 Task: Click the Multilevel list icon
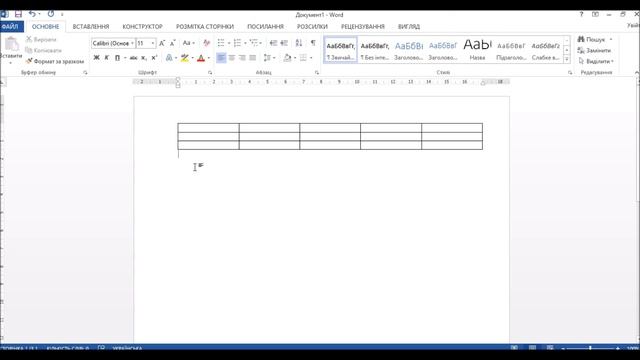(254, 43)
